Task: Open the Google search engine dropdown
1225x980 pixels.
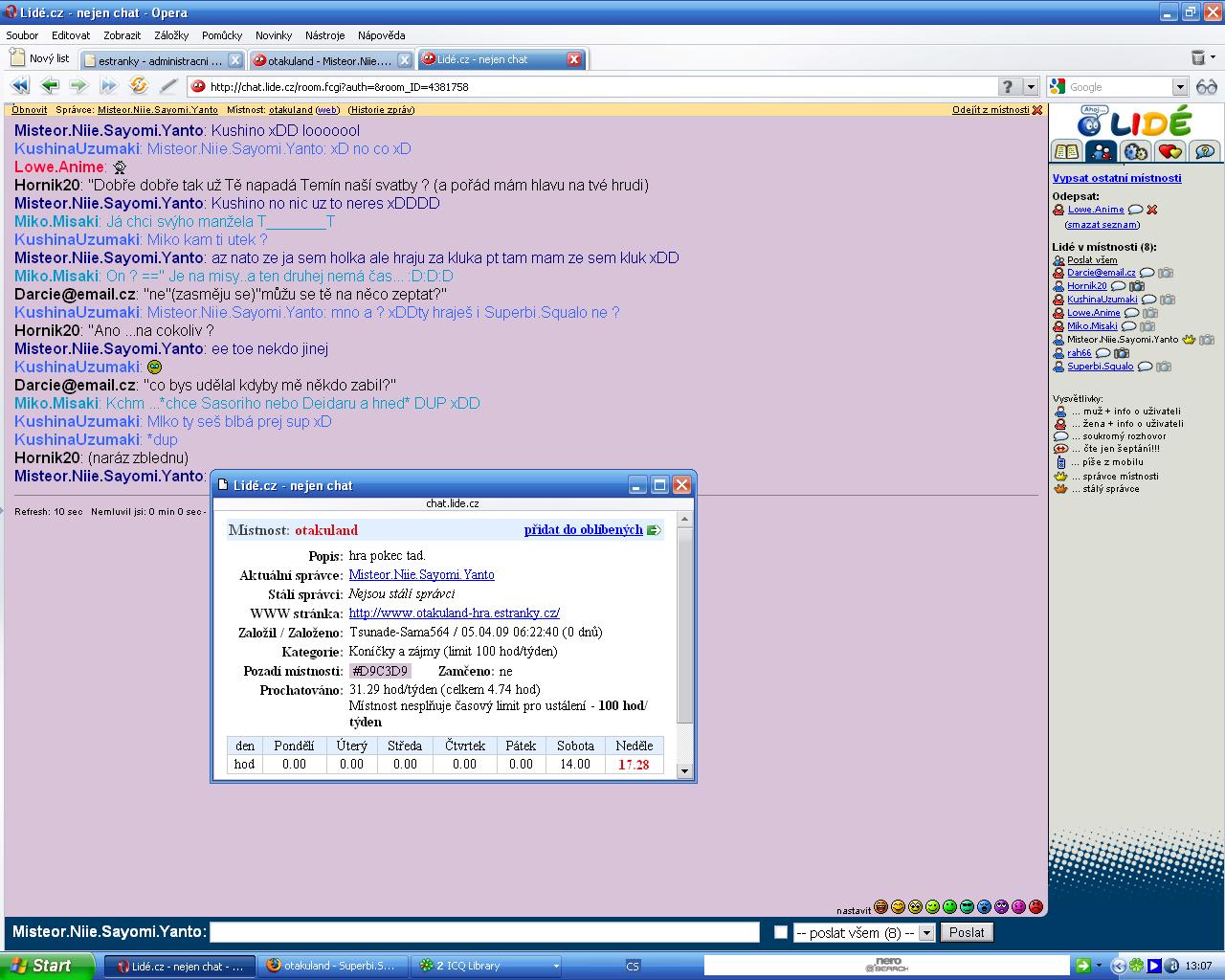Action: (1180, 87)
